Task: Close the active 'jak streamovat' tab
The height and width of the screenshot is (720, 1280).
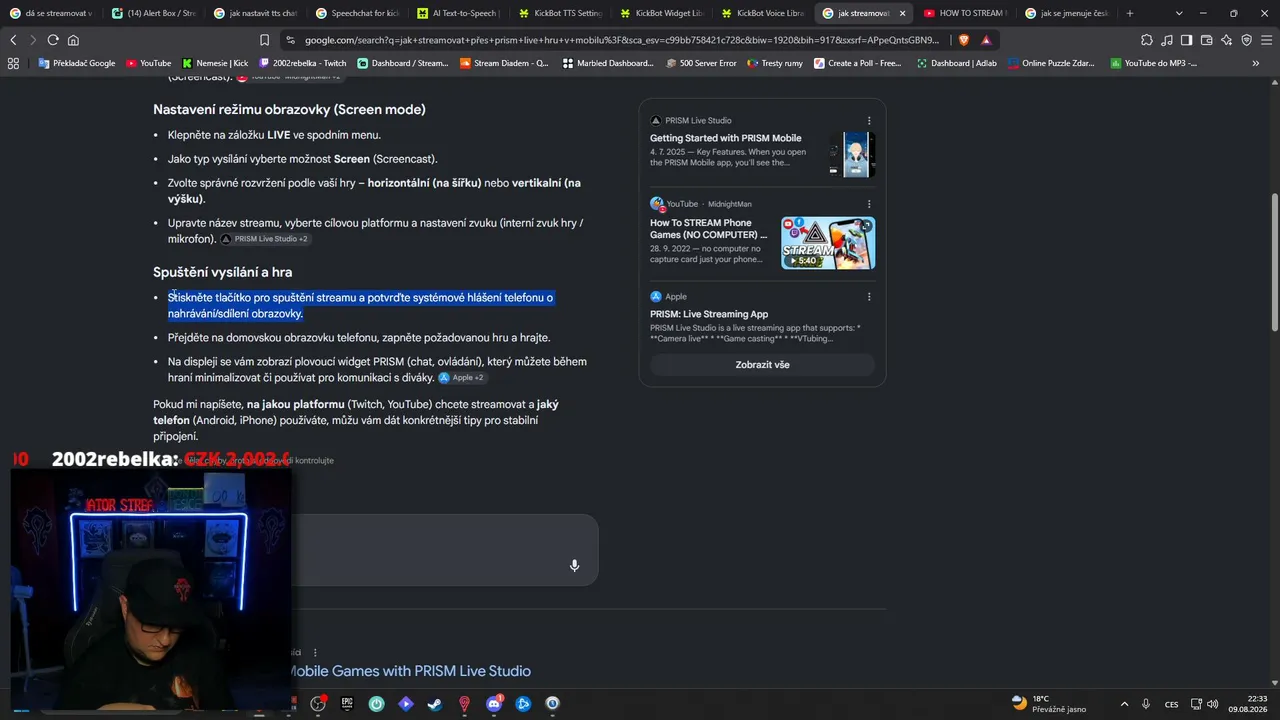Action: click(x=902, y=13)
